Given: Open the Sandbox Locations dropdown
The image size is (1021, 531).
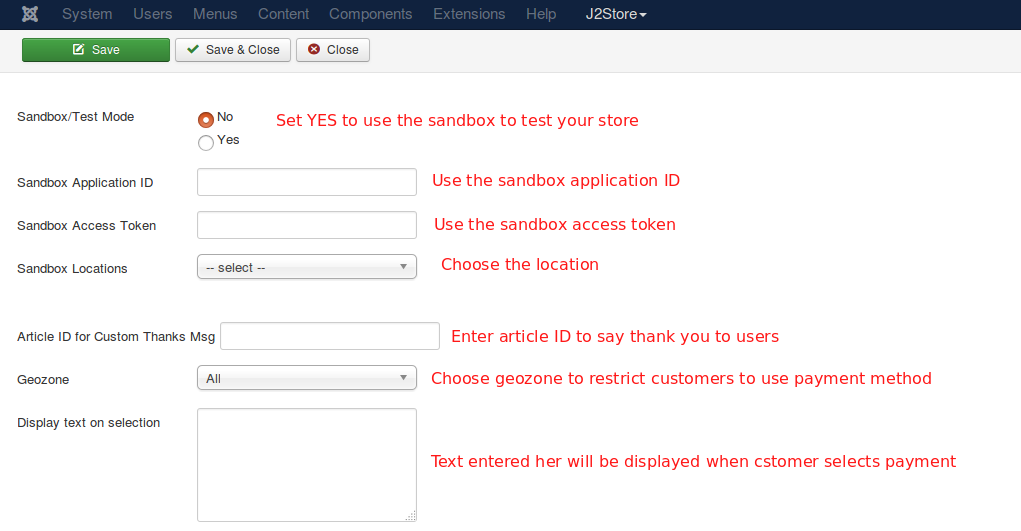Looking at the screenshot, I should [307, 267].
